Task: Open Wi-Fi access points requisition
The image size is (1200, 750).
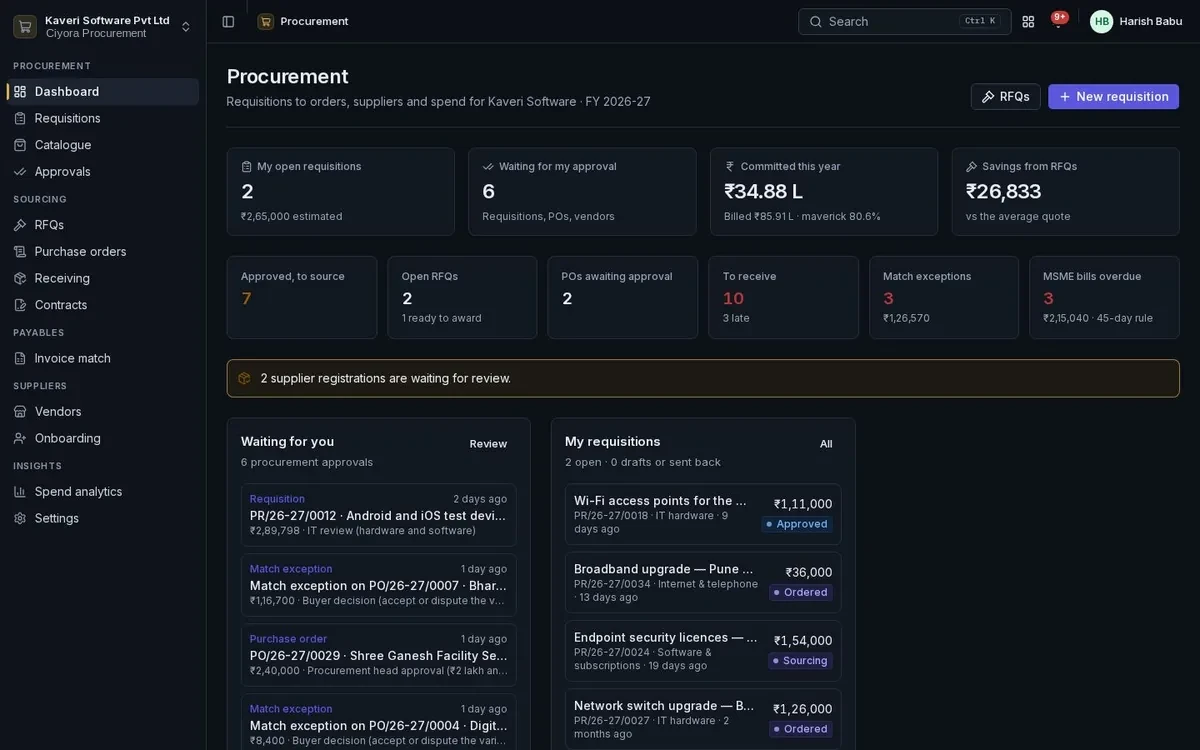Action: (703, 514)
